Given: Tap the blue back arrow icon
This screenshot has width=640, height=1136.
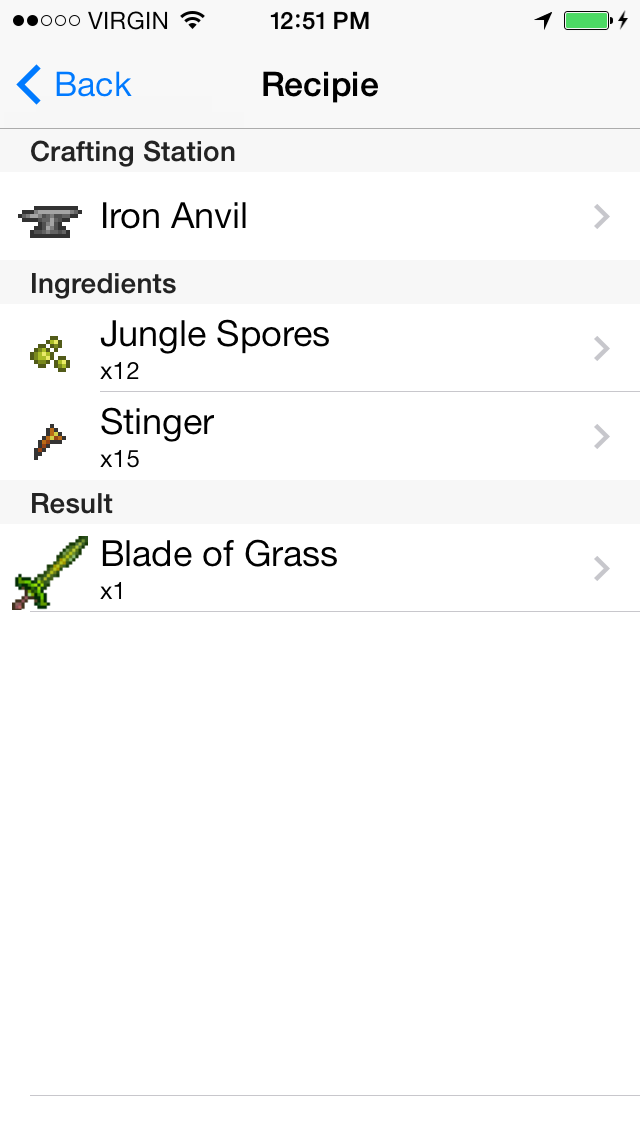Looking at the screenshot, I should point(29,85).
